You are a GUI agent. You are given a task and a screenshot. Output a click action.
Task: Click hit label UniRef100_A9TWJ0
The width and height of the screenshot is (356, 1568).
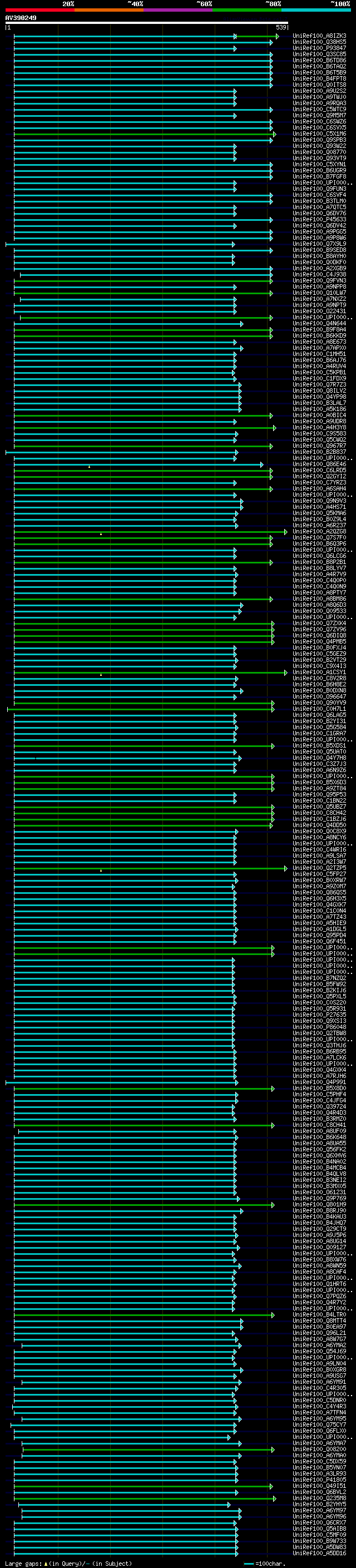(x=319, y=97)
